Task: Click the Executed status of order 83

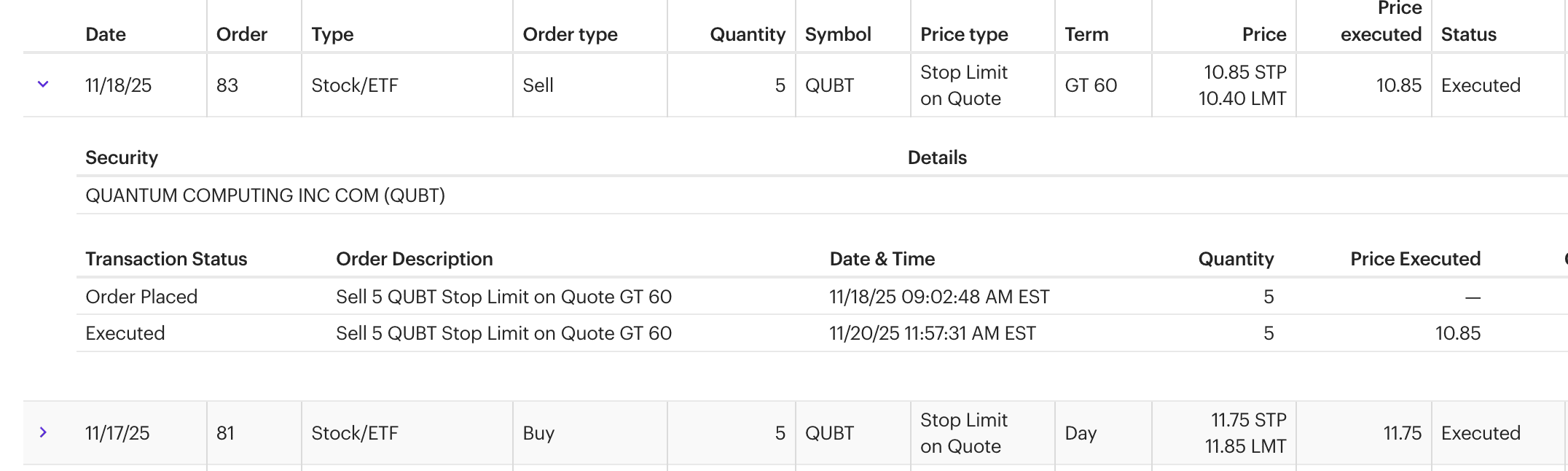Action: point(1481,85)
